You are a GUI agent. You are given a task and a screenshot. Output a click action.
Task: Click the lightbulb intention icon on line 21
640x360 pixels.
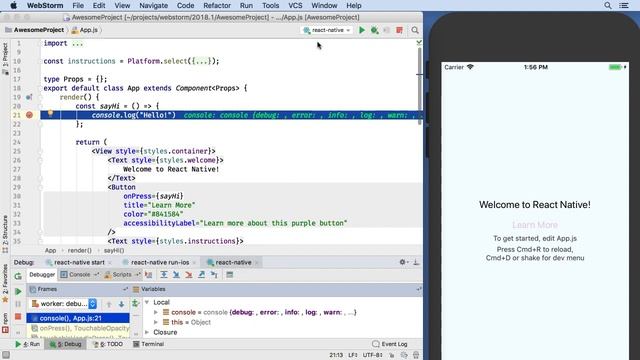[50, 113]
